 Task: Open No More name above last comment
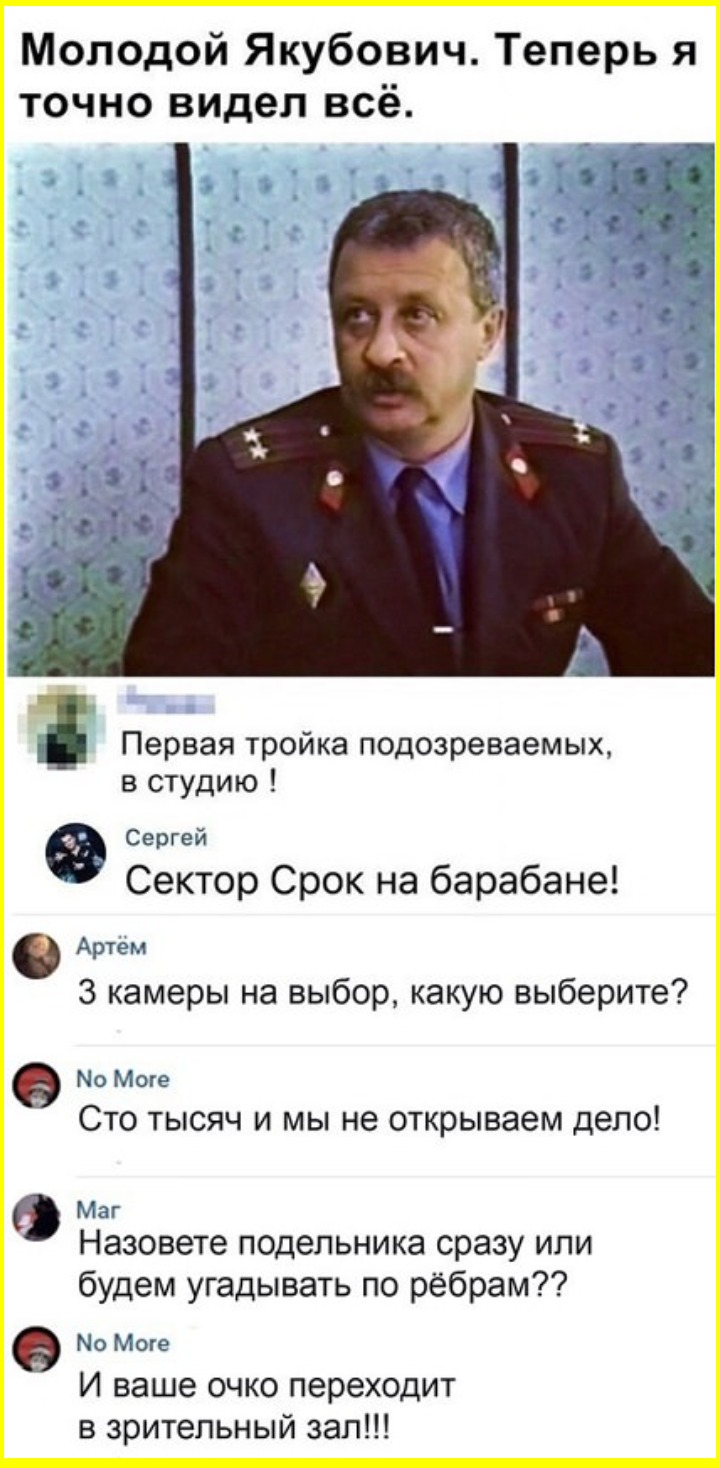[110, 1342]
